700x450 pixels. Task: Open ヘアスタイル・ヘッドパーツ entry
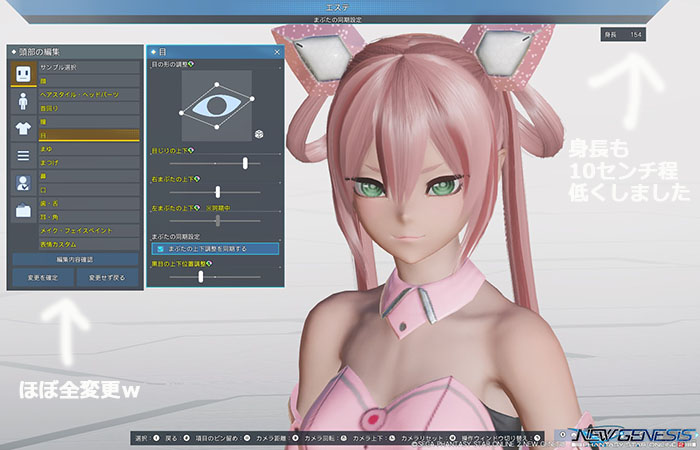pos(89,95)
